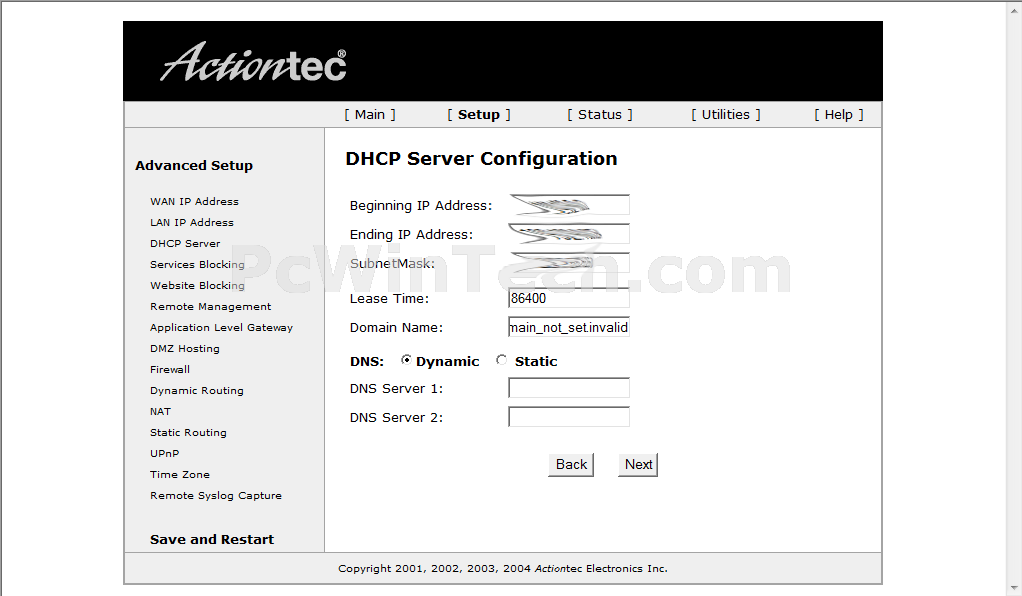Image resolution: width=1022 pixels, height=596 pixels.
Task: Click Save and Restart link
Action: tap(212, 539)
